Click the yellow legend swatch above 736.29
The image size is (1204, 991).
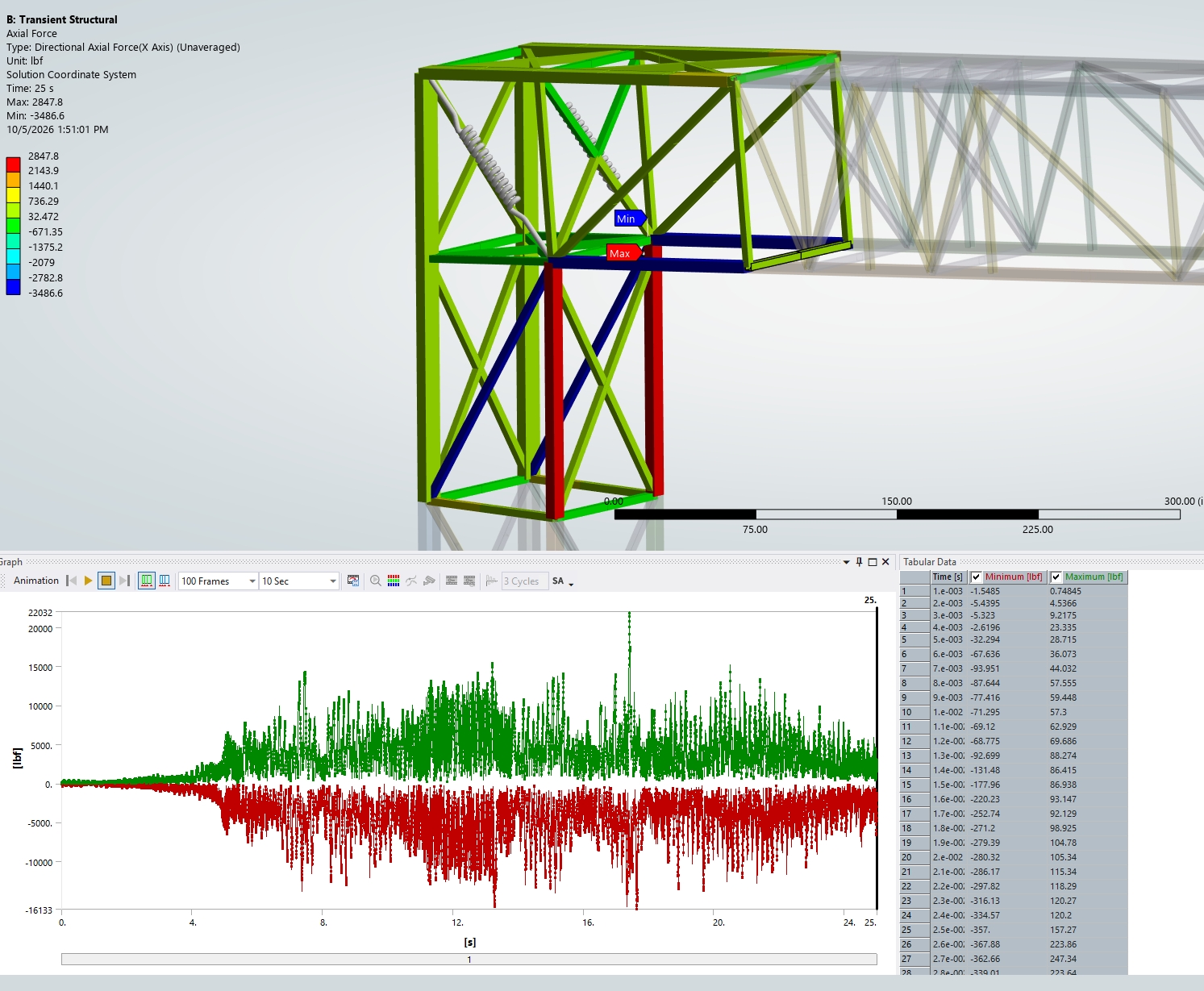(x=13, y=194)
